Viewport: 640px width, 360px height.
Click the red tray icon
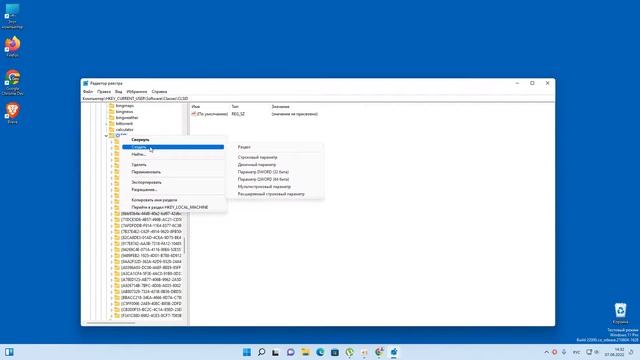pyautogui.click(x=554, y=352)
